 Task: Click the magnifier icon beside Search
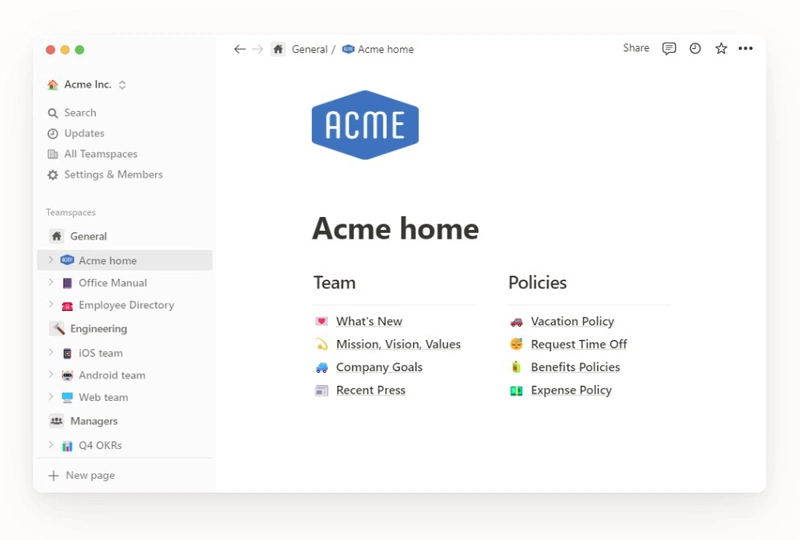pyautogui.click(x=53, y=113)
